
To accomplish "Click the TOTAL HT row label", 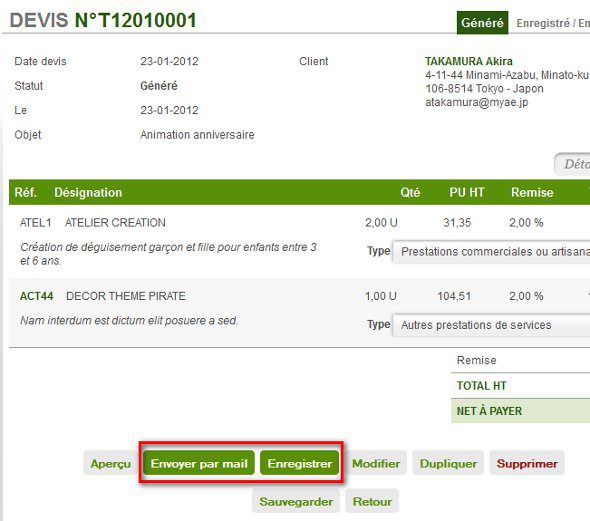I will coord(481,386).
